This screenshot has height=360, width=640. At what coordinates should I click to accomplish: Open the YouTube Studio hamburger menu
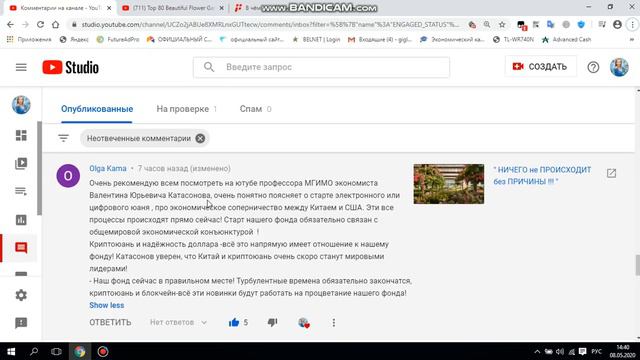click(21, 67)
